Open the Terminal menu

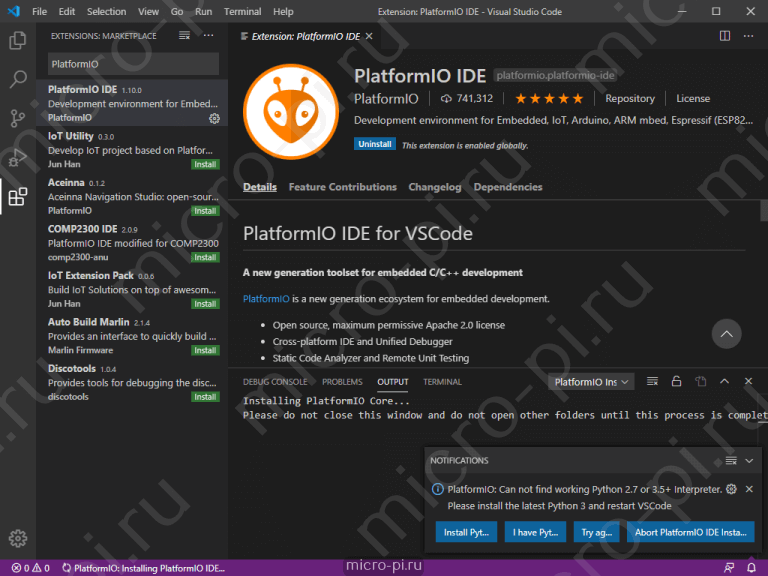click(x=242, y=11)
